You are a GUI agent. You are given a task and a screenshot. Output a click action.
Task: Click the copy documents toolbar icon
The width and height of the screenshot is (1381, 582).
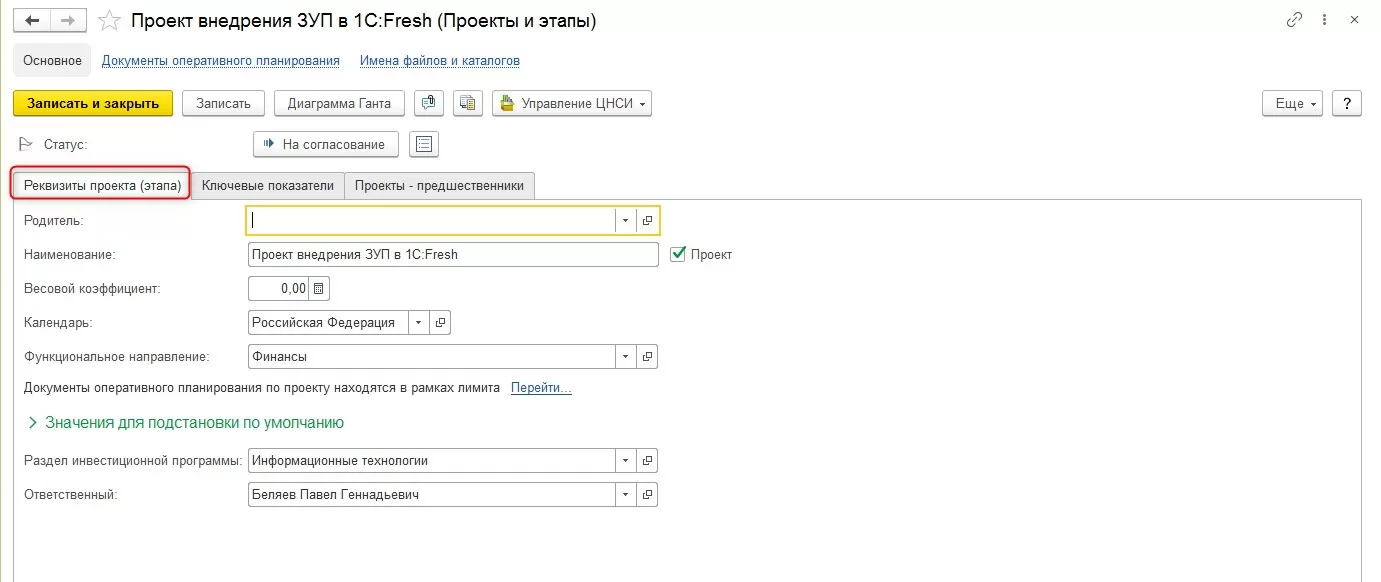(468, 103)
